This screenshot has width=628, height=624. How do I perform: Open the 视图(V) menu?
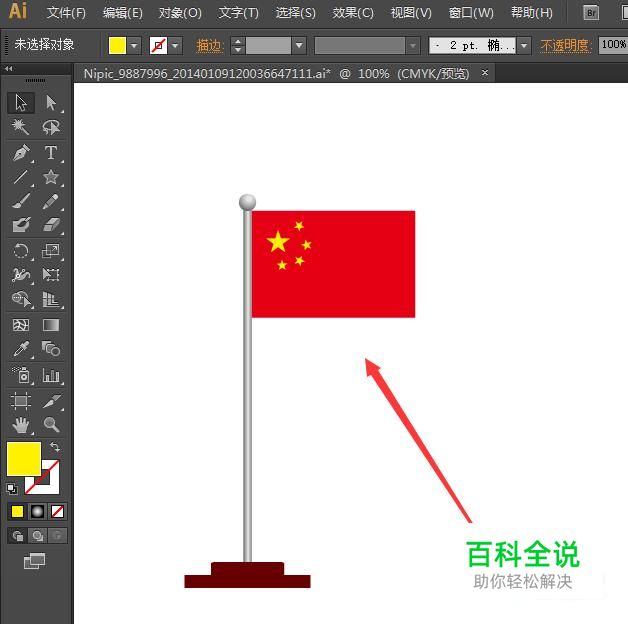[x=411, y=13]
